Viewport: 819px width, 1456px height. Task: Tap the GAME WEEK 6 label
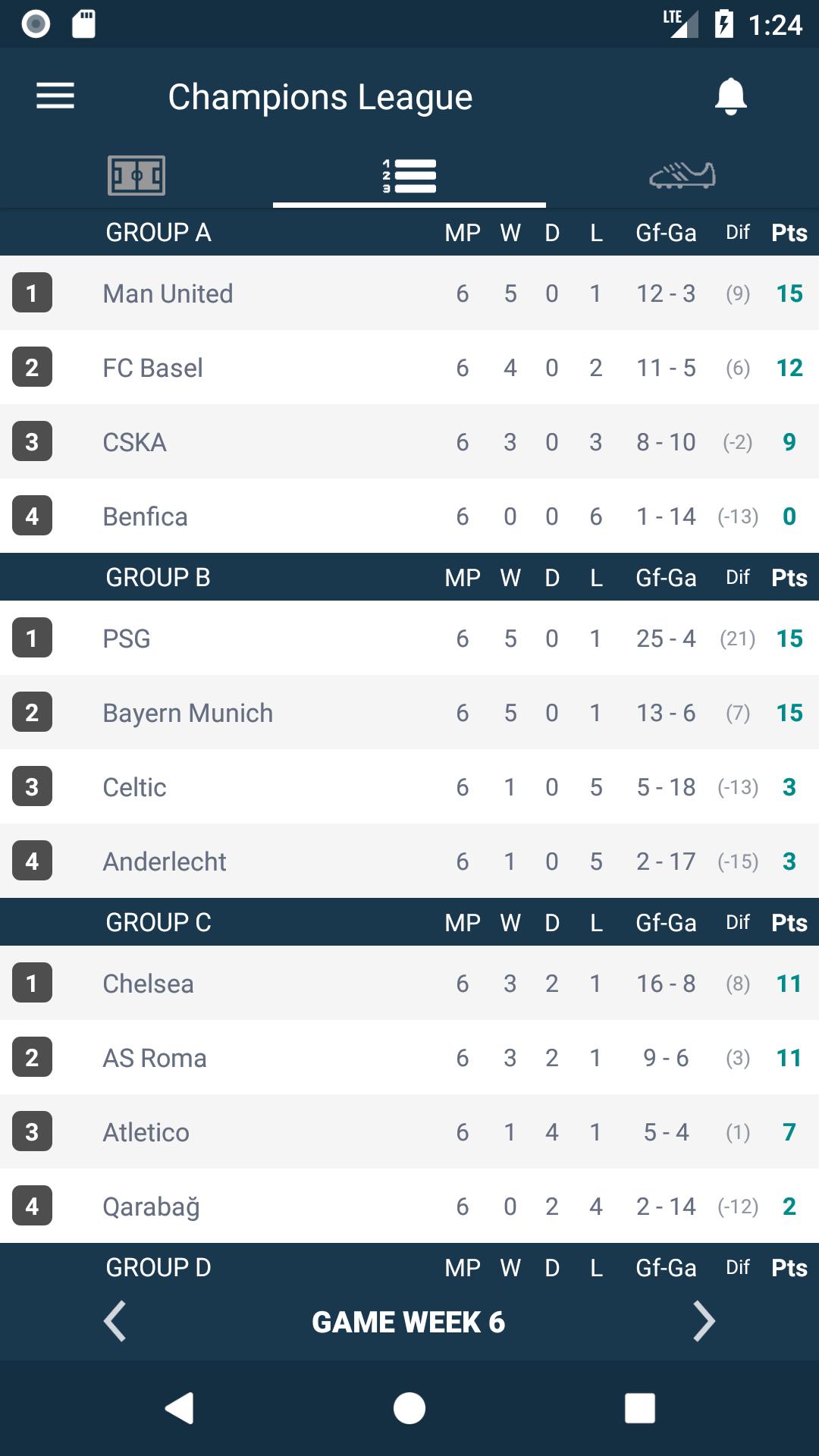click(x=409, y=1322)
